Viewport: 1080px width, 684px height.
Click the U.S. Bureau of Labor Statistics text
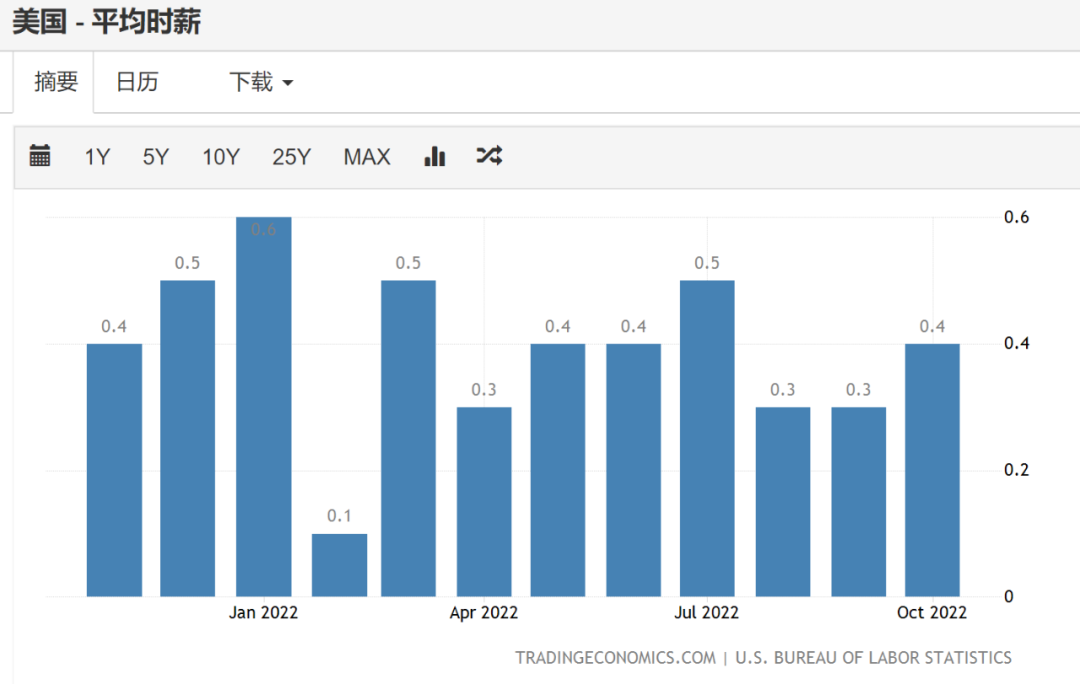click(x=873, y=658)
